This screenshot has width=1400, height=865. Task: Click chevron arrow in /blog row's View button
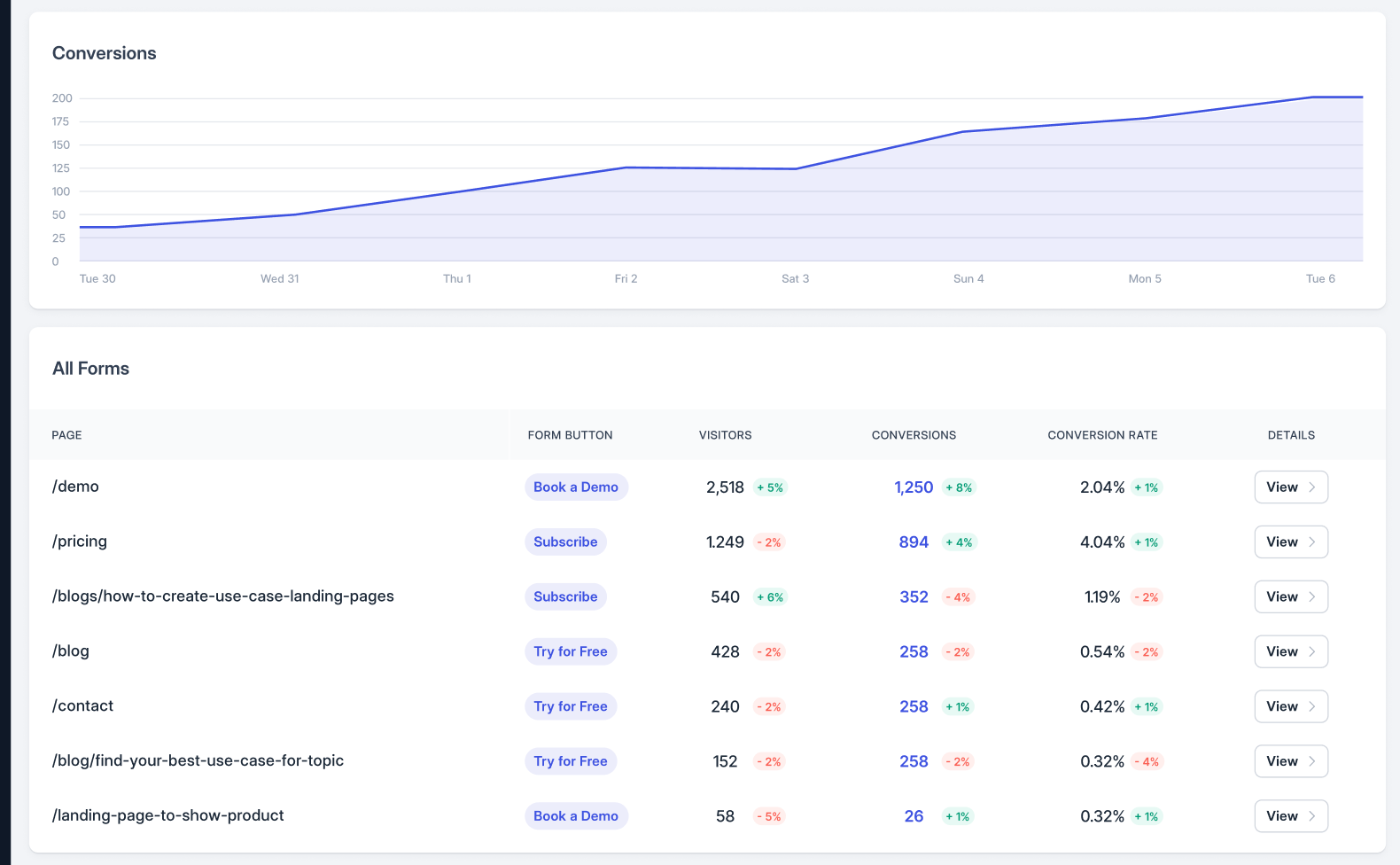tap(1312, 651)
